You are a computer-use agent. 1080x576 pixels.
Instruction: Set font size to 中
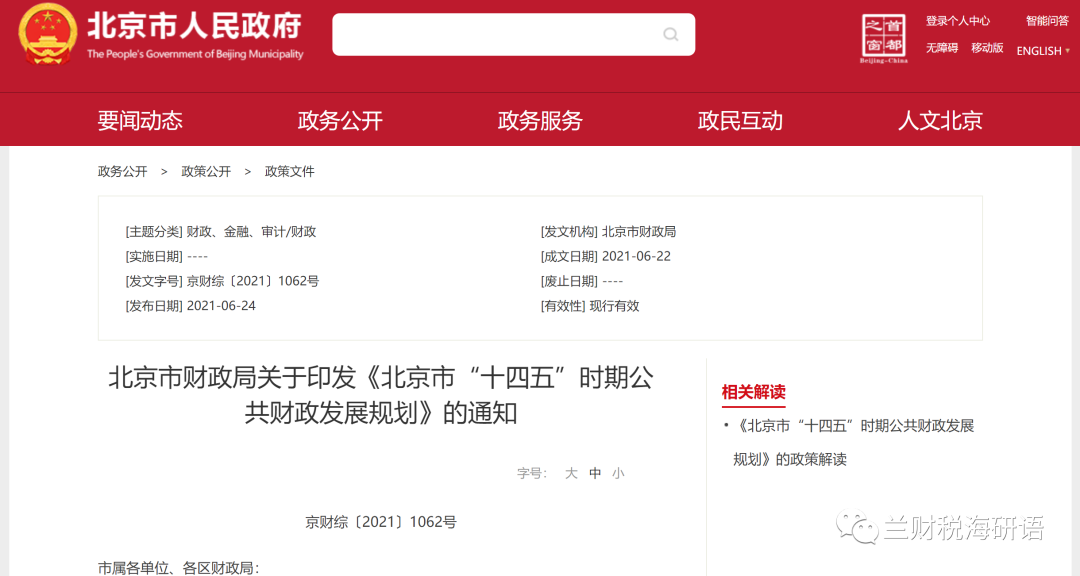595,473
